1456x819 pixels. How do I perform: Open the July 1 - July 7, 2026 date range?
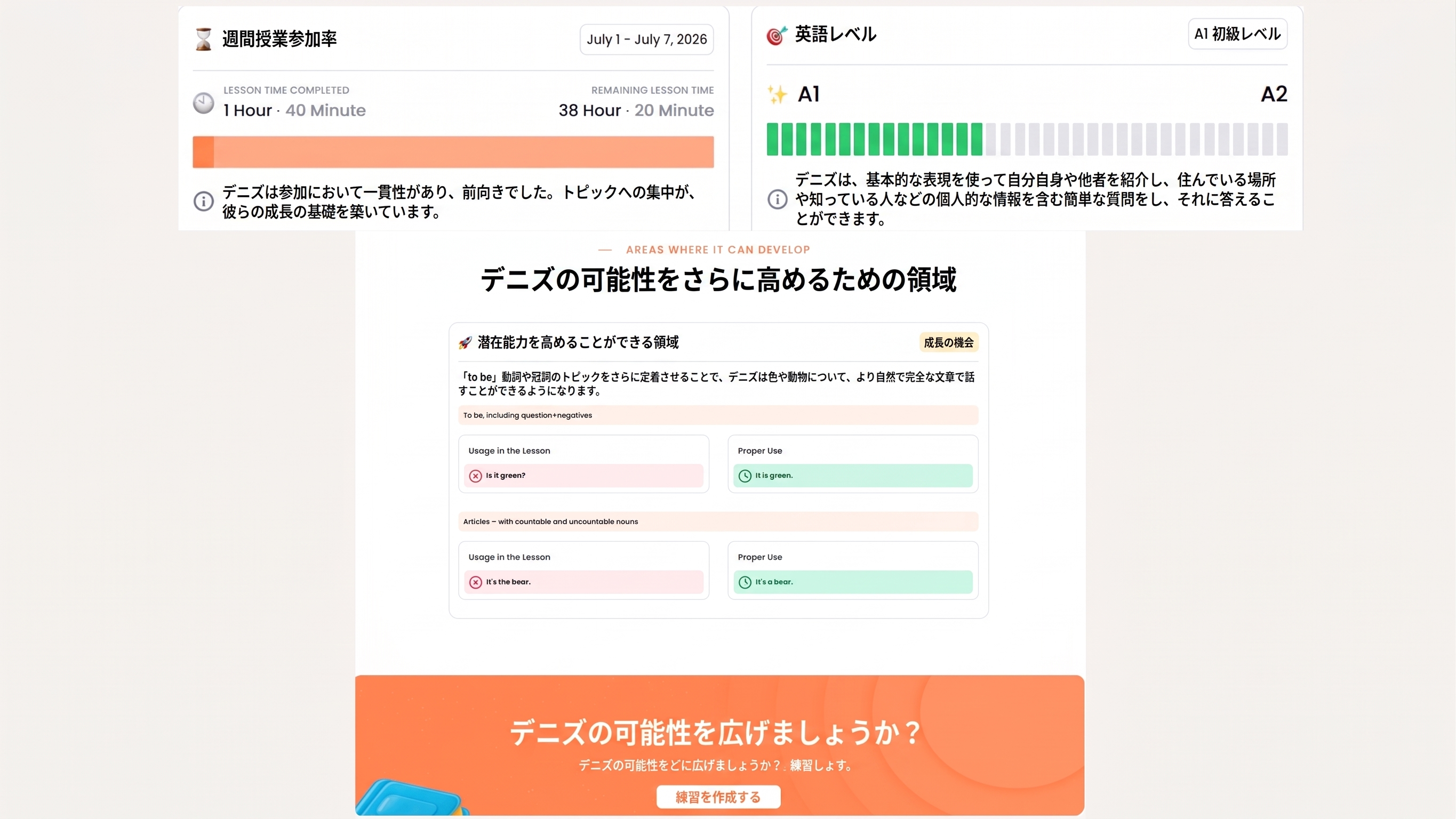[x=646, y=39]
